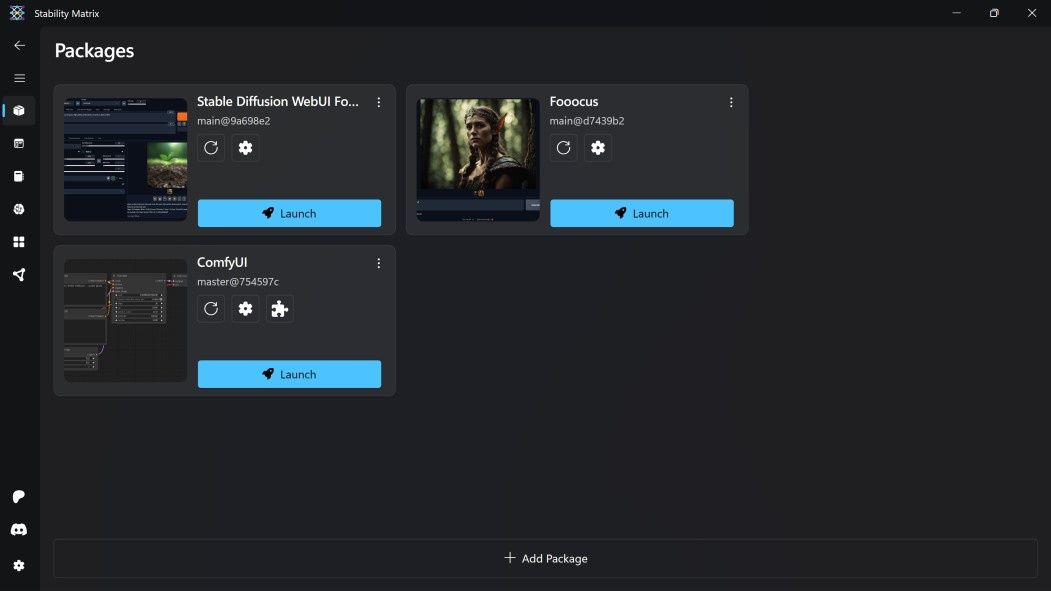Viewport: 1051px width, 591px height.
Task: Click the Packages page heading
Action: pyautogui.click(x=95, y=50)
